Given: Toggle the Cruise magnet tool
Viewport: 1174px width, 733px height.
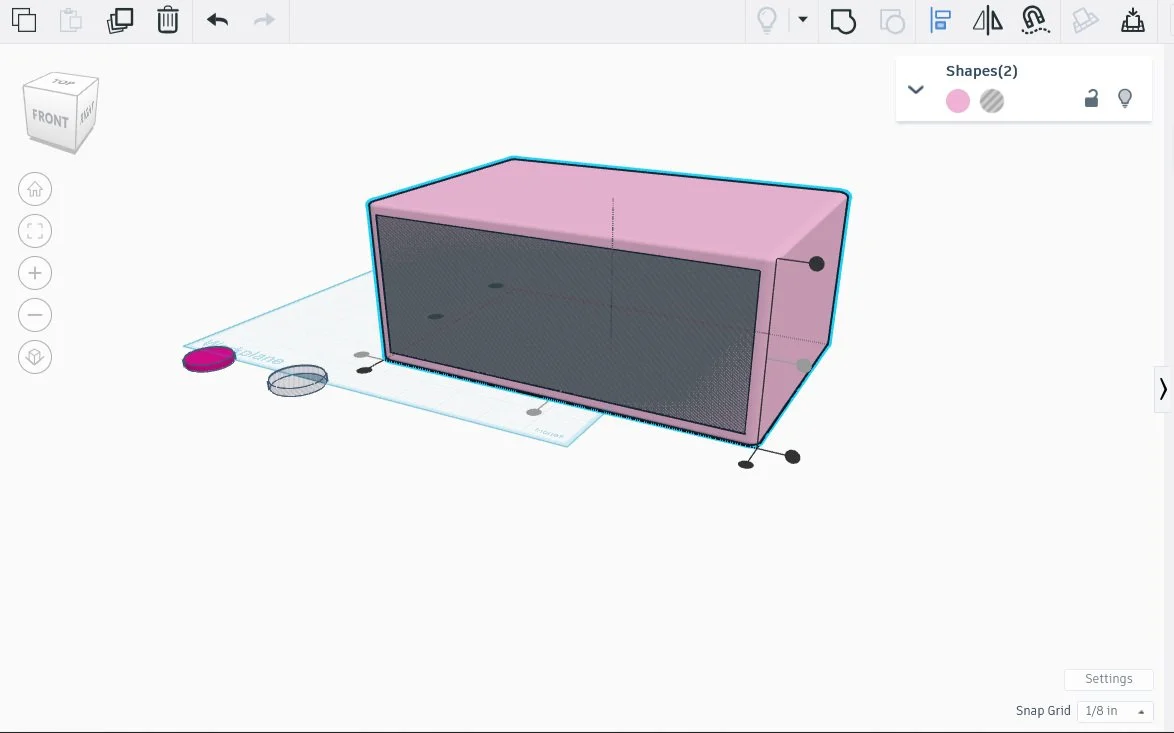Looking at the screenshot, I should click(x=1035, y=20).
